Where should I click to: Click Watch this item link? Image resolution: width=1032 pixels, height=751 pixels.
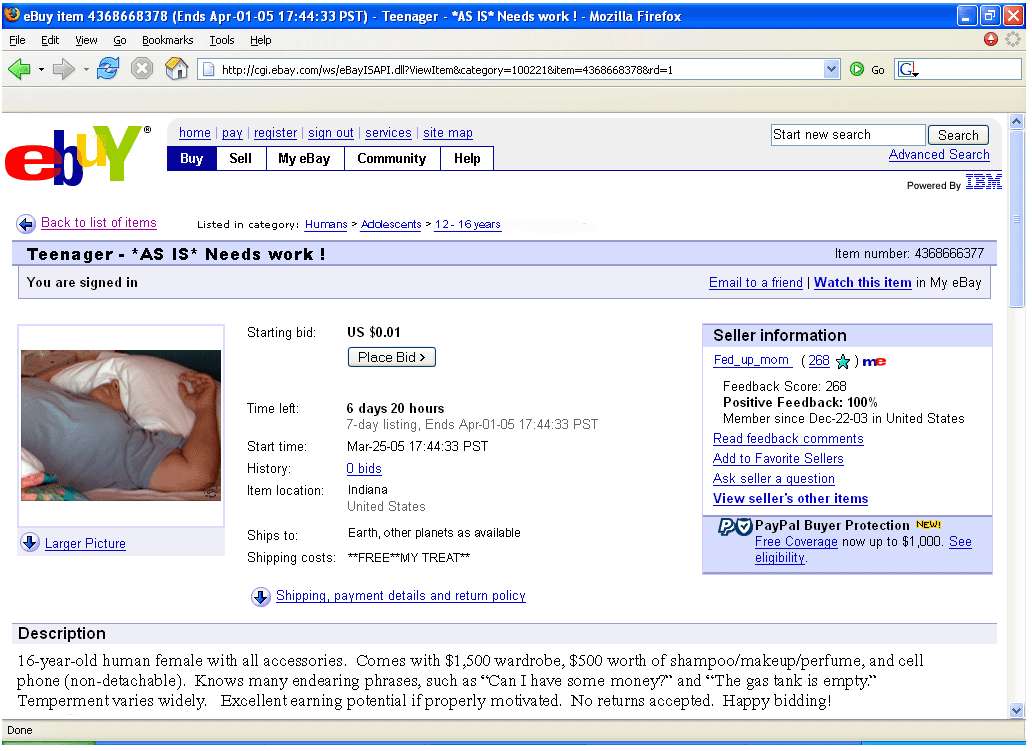[x=863, y=282]
